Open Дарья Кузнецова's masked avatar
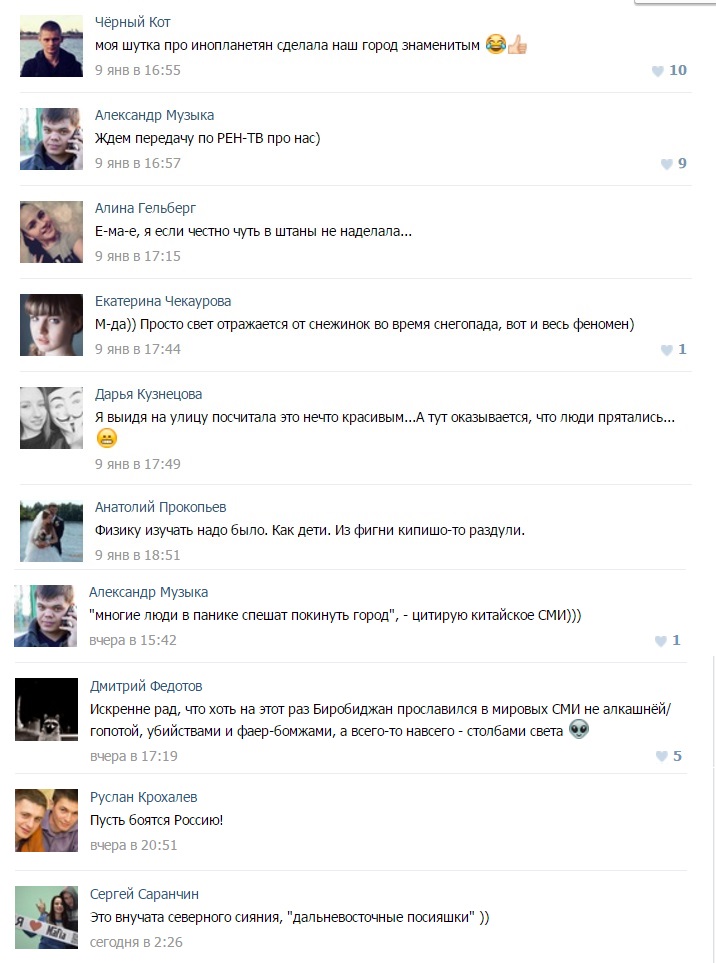This screenshot has width=716, height=963. point(51,418)
